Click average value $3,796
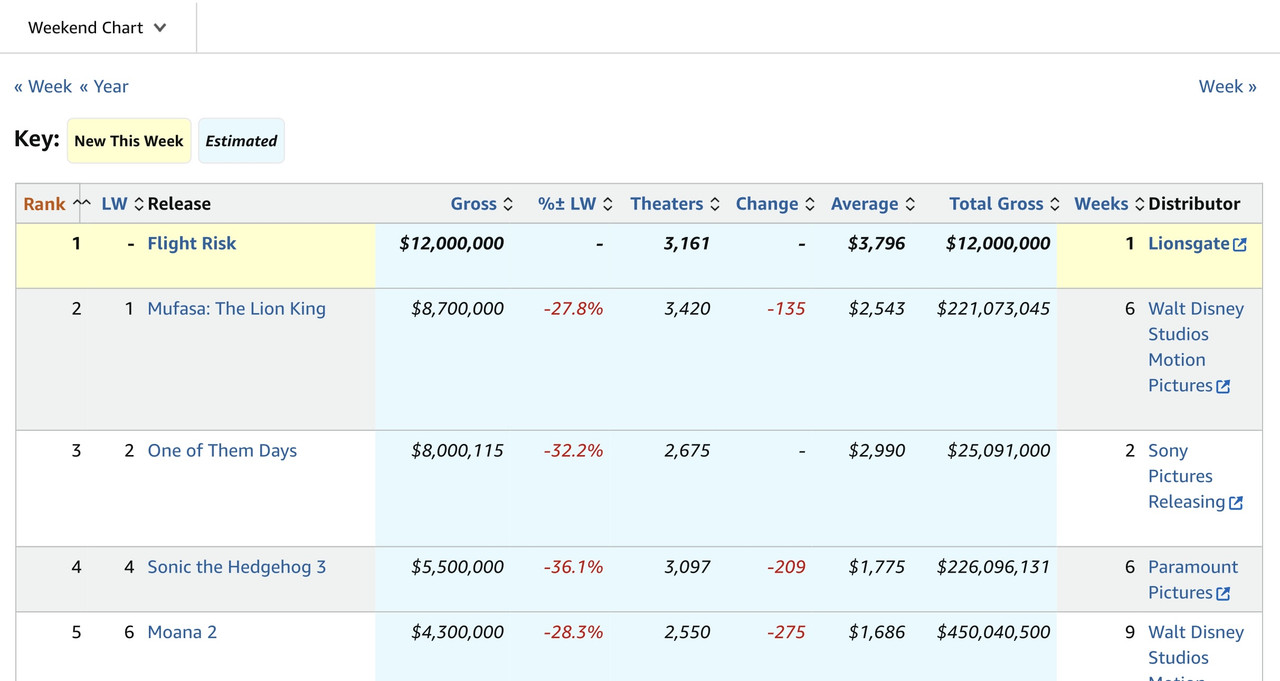Image resolution: width=1280 pixels, height=681 pixels. coord(877,243)
